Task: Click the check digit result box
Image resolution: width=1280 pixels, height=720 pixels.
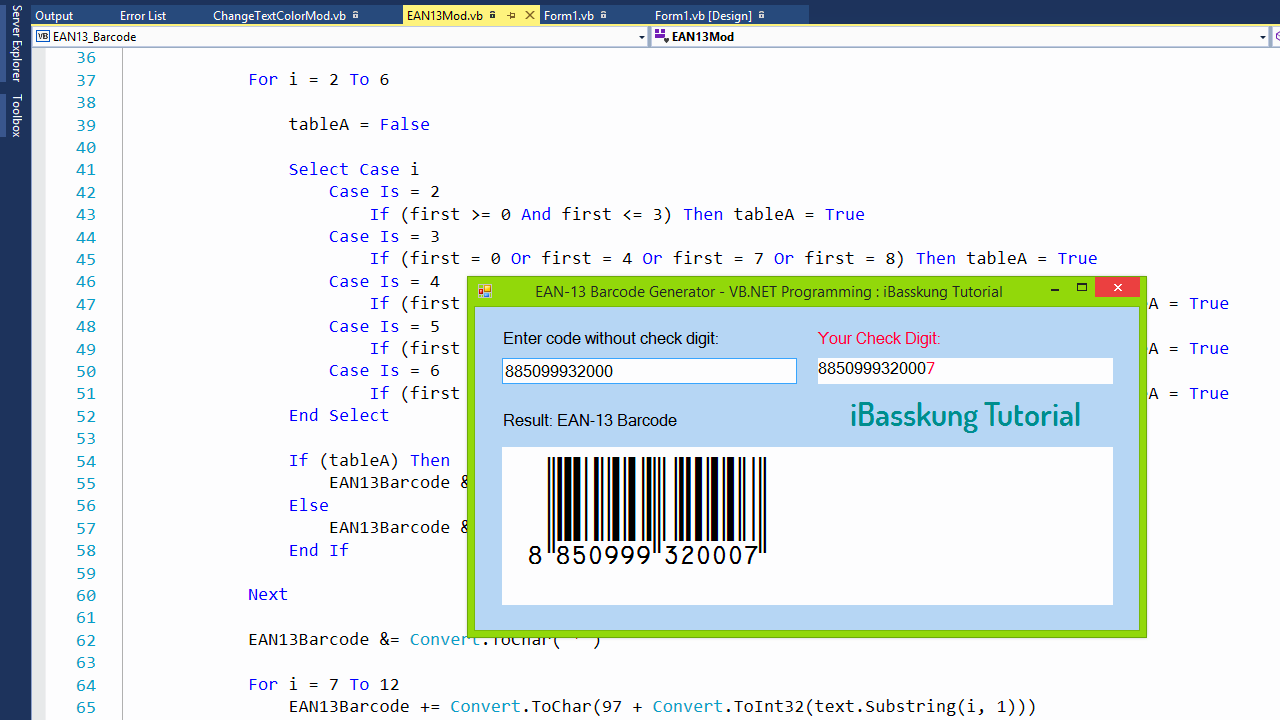Action: tap(964, 371)
